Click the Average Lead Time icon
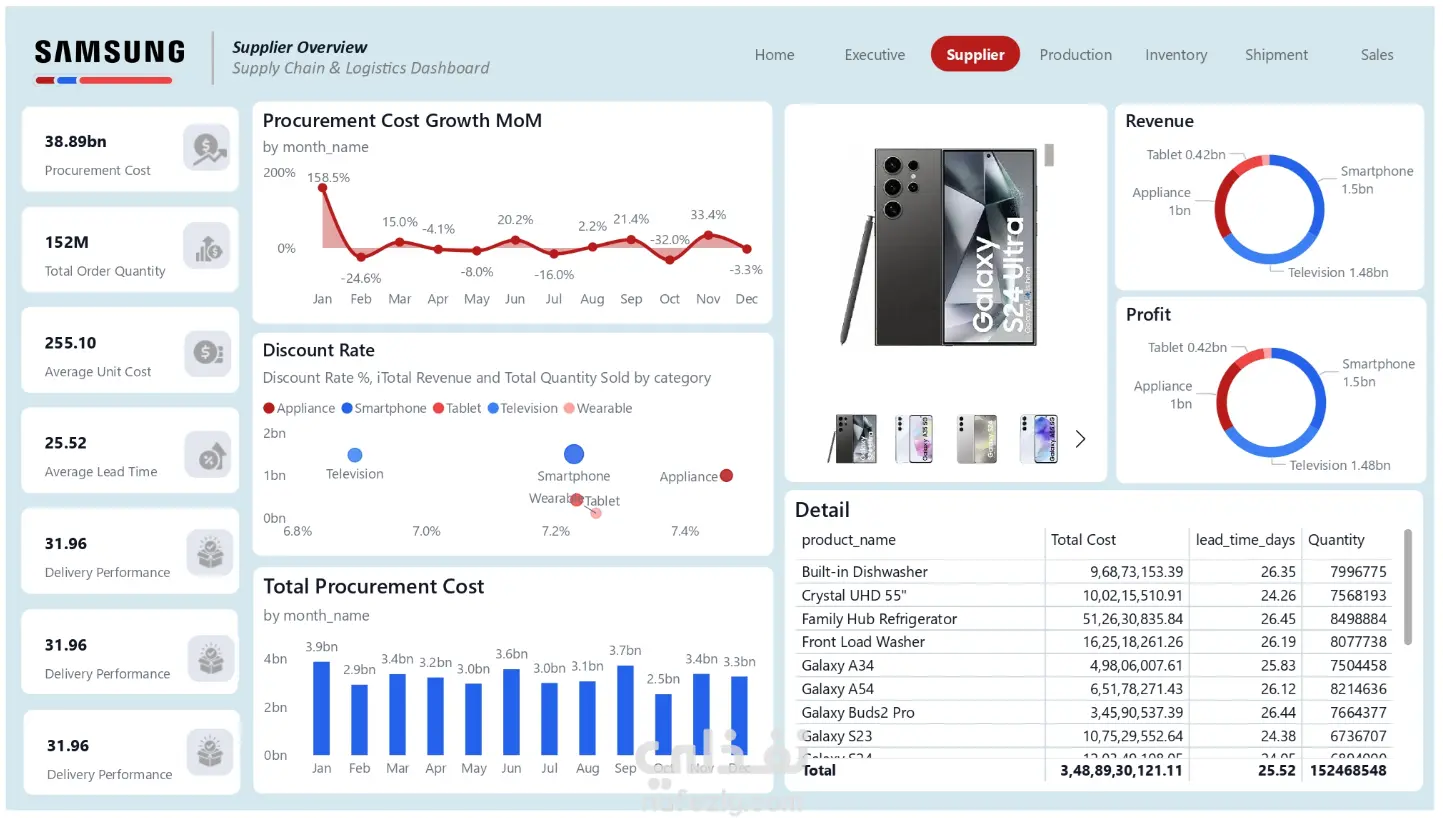 pos(208,454)
